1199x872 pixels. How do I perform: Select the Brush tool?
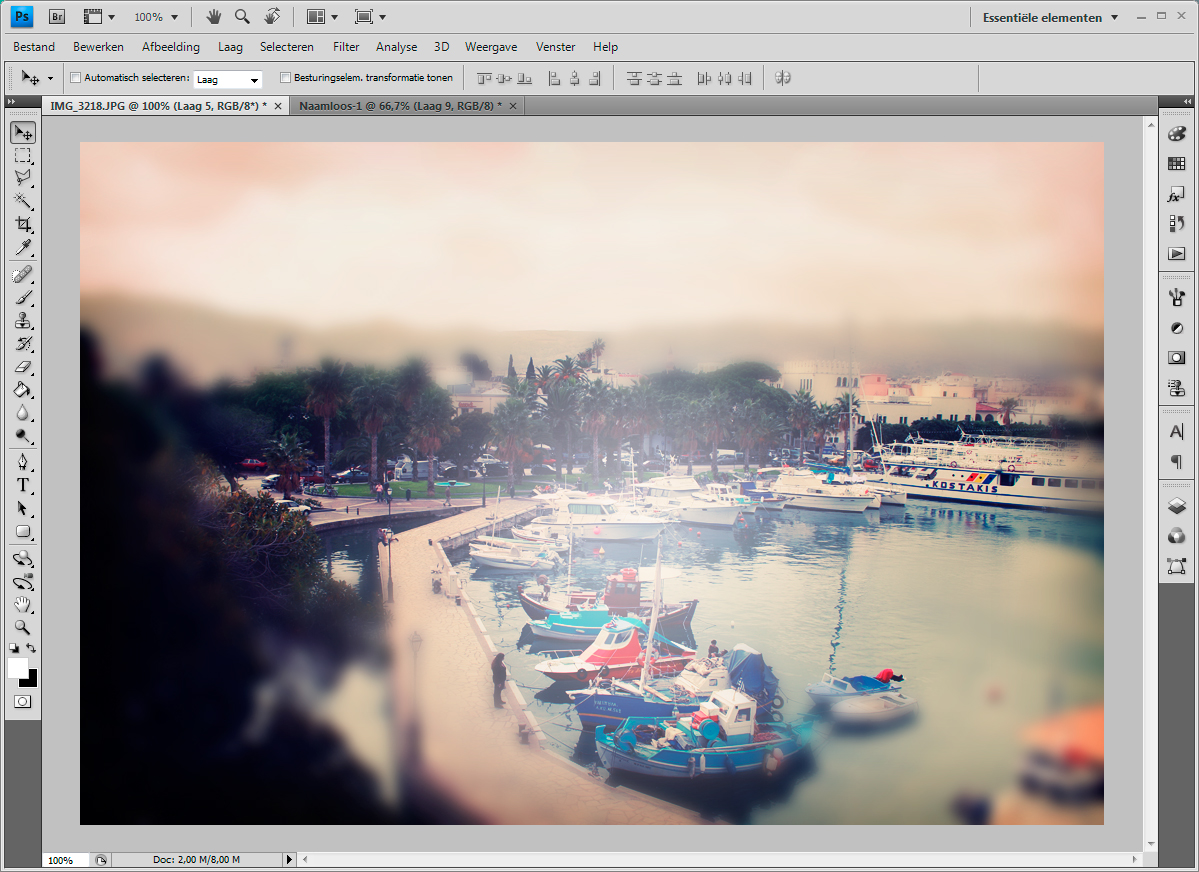click(x=23, y=298)
